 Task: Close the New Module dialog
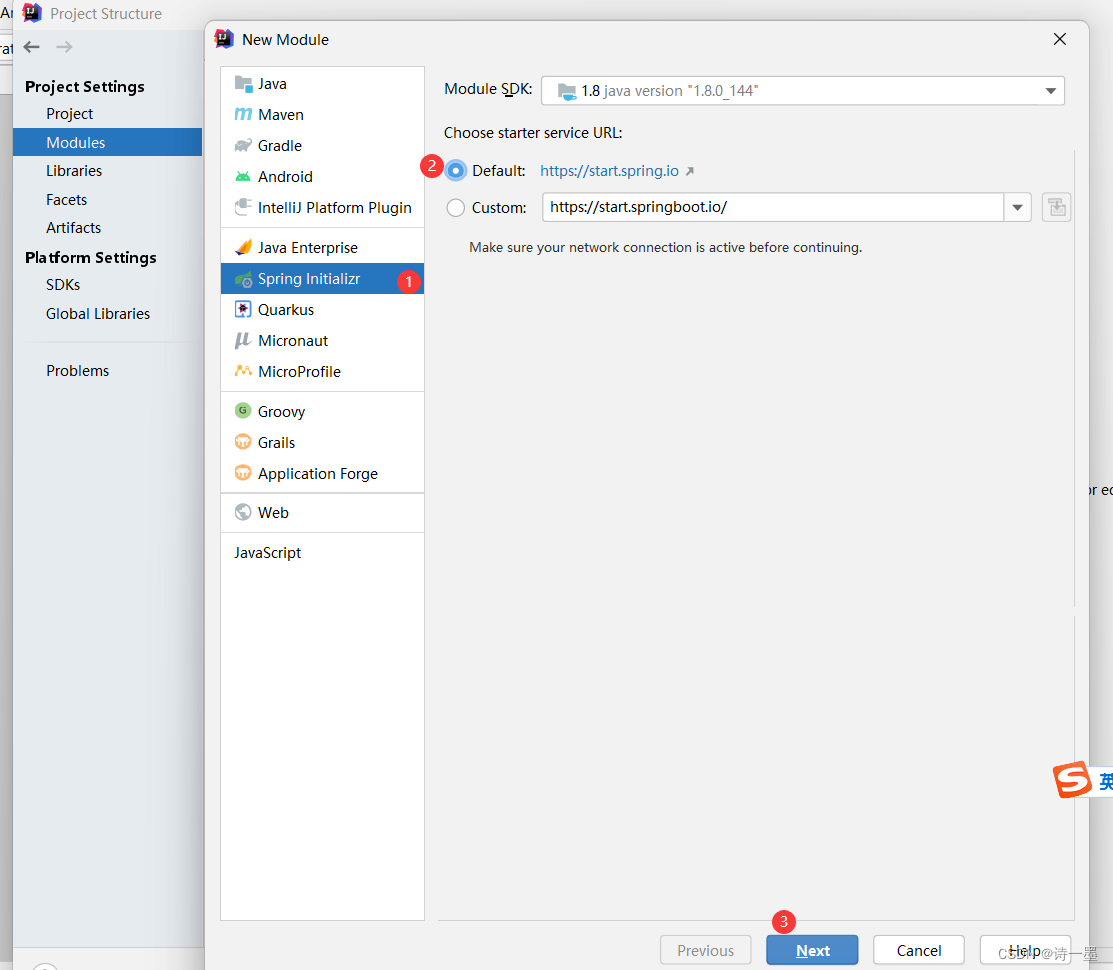tap(1060, 39)
